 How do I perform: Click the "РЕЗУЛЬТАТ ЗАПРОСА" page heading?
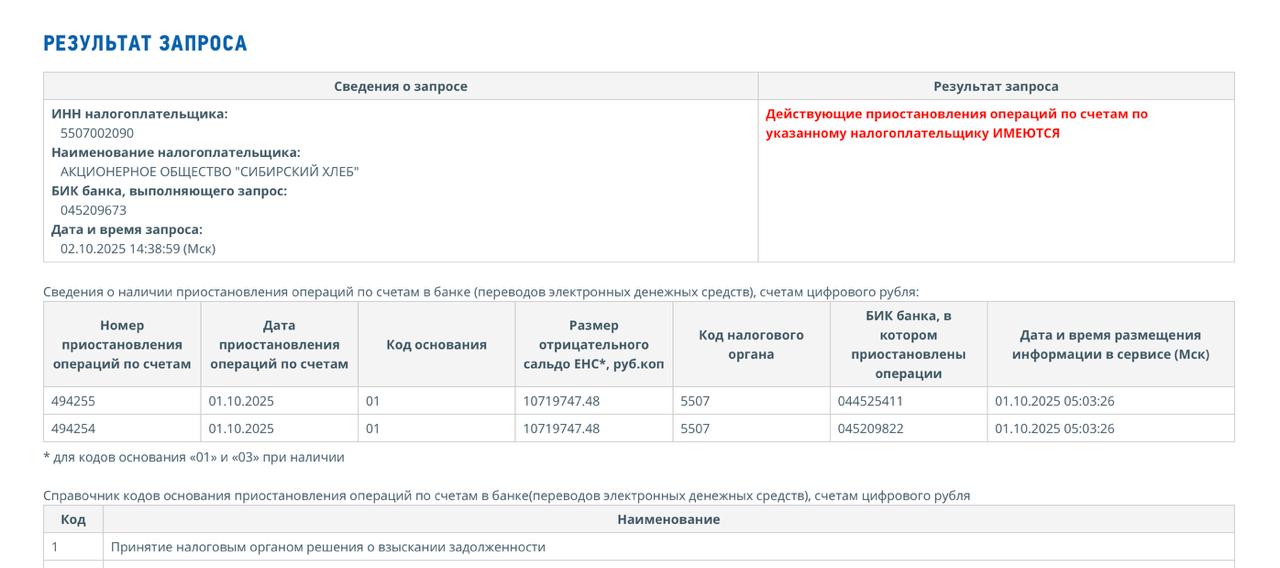[145, 44]
